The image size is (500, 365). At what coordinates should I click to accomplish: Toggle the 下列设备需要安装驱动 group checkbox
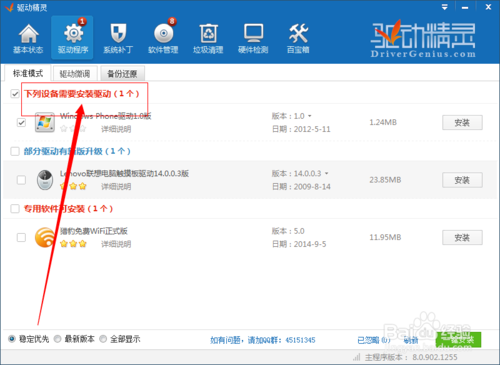tap(15, 94)
